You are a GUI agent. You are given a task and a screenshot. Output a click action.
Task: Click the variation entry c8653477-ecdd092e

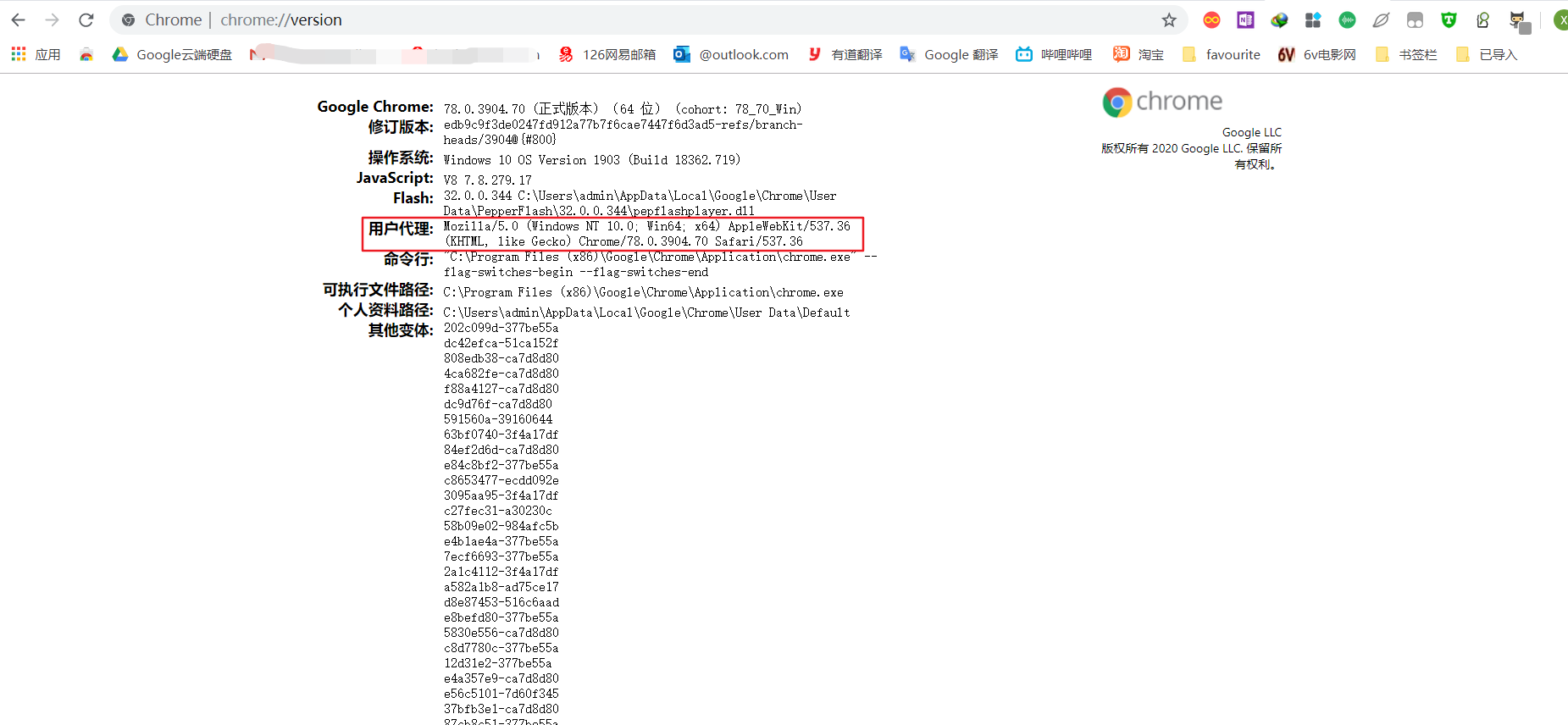[501, 480]
